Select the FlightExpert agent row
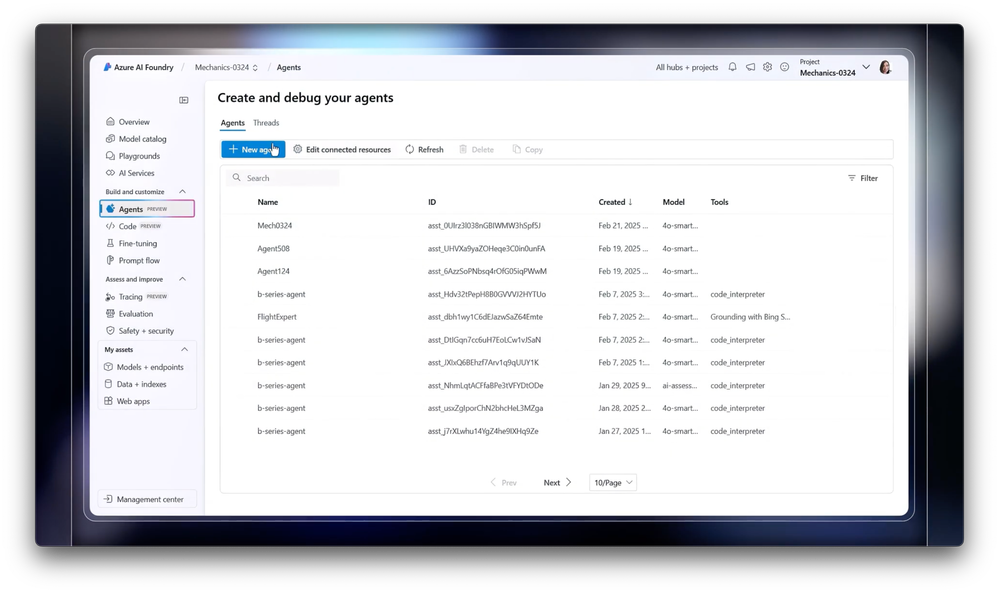The width and height of the screenshot is (999, 593). 556,317
